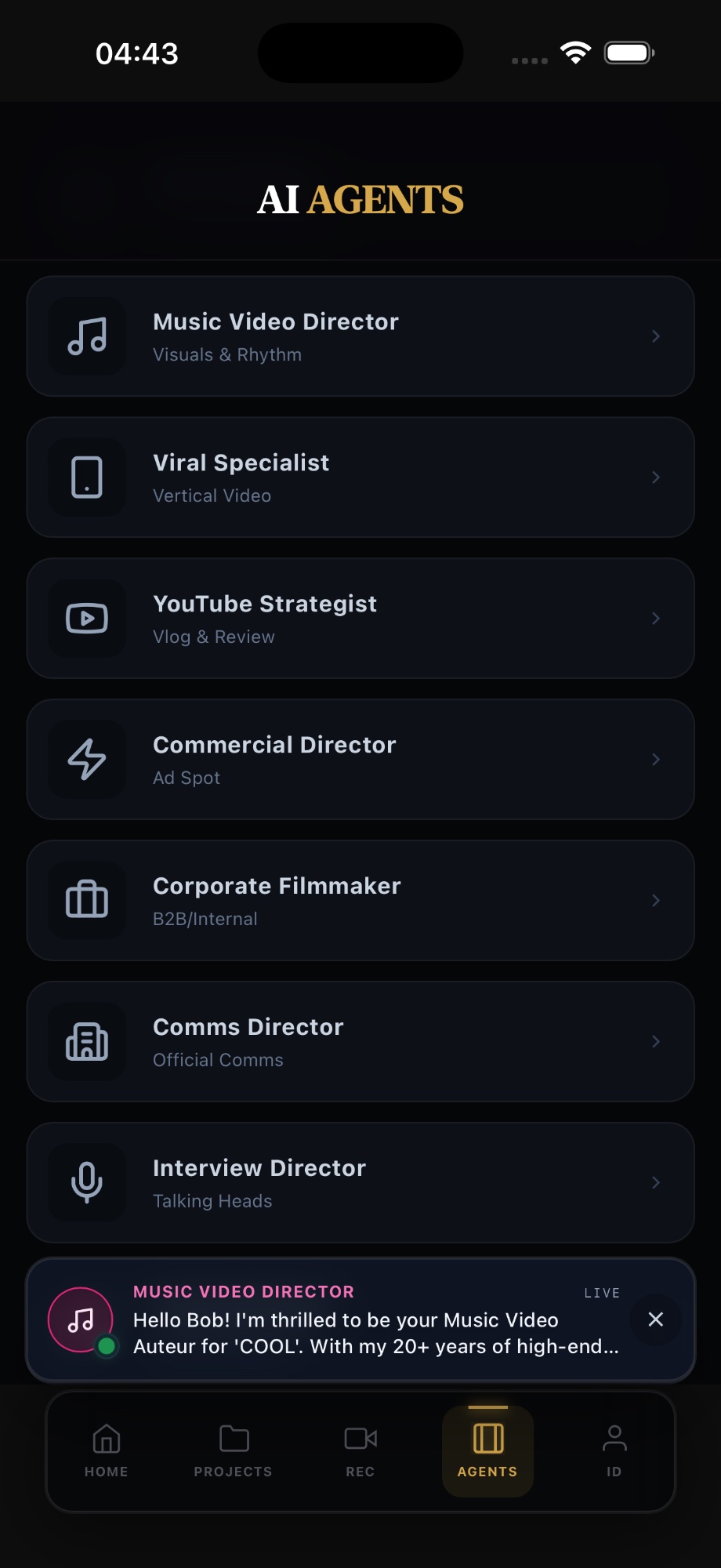This screenshot has height=1568, width=721.
Task: Select the Corporate Filmmaker agent title
Action: click(277, 886)
